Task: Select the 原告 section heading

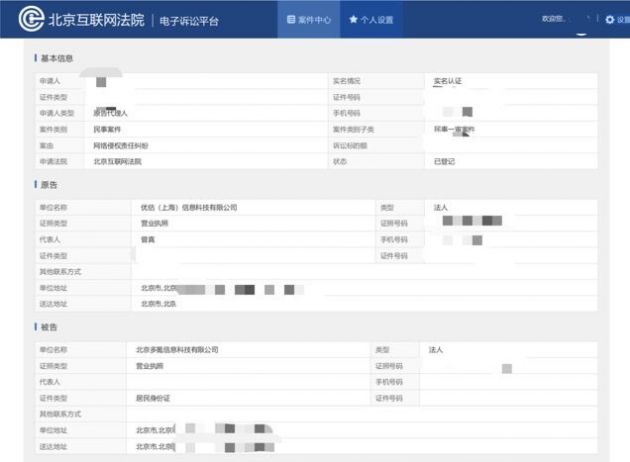Action: (49, 185)
